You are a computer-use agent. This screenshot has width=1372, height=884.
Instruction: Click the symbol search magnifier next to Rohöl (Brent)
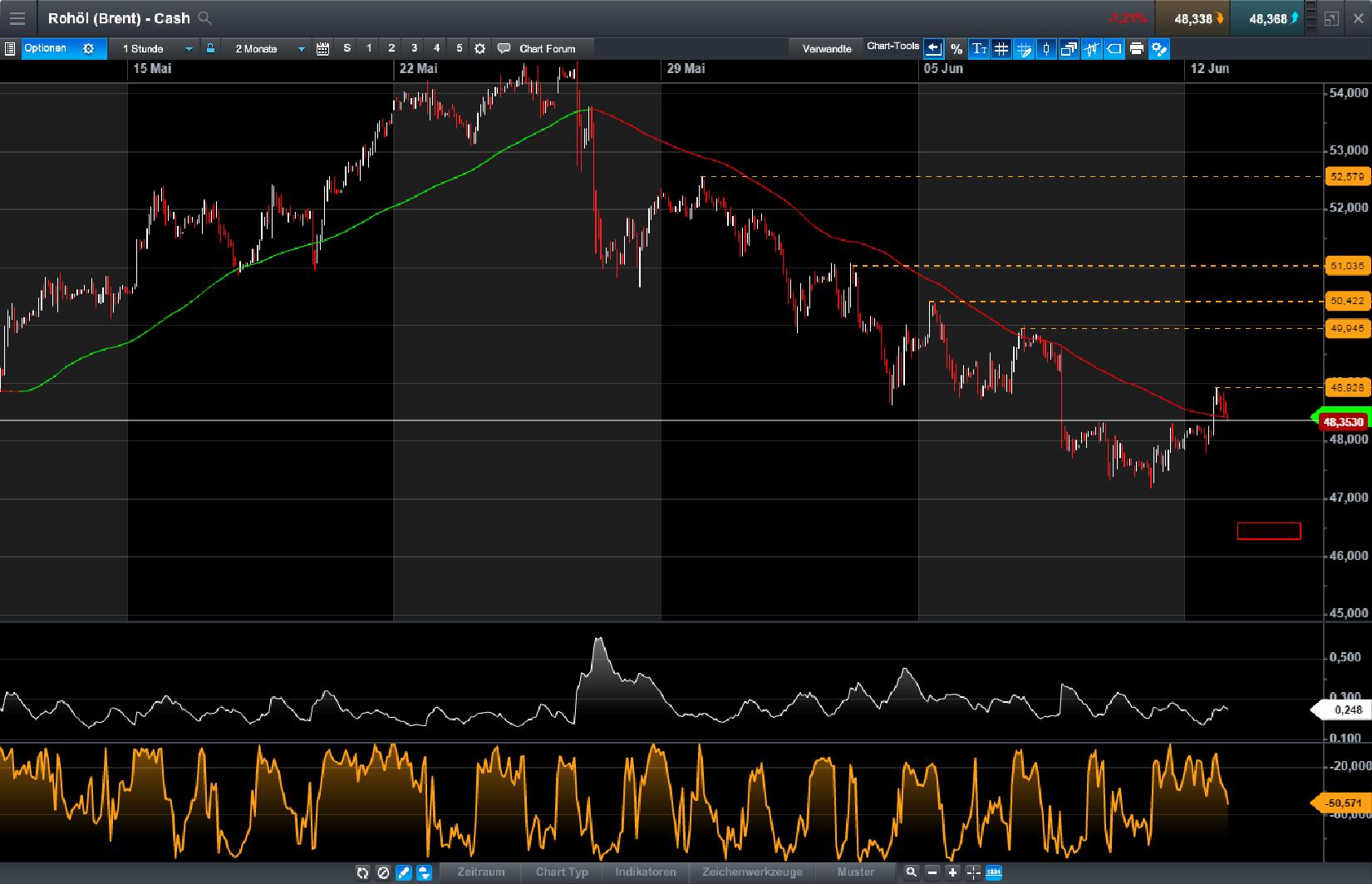pyautogui.click(x=204, y=17)
